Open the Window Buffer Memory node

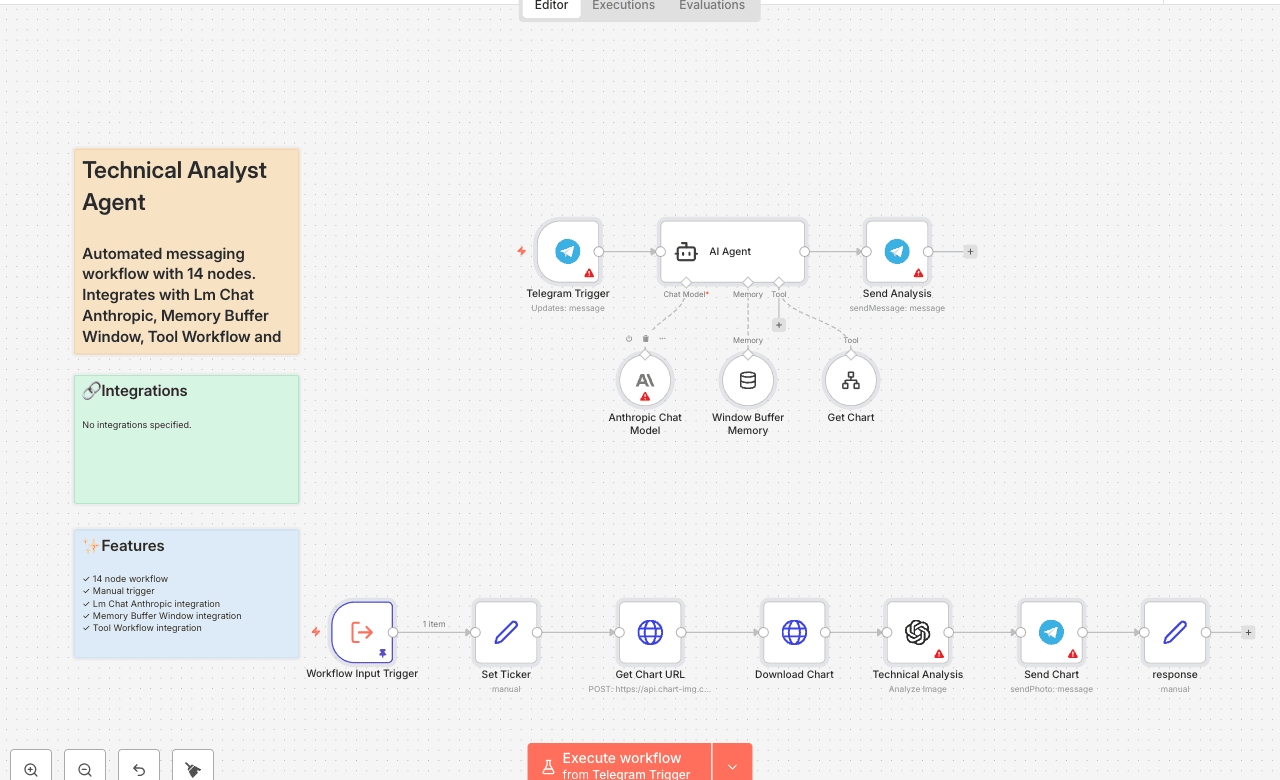click(x=748, y=381)
